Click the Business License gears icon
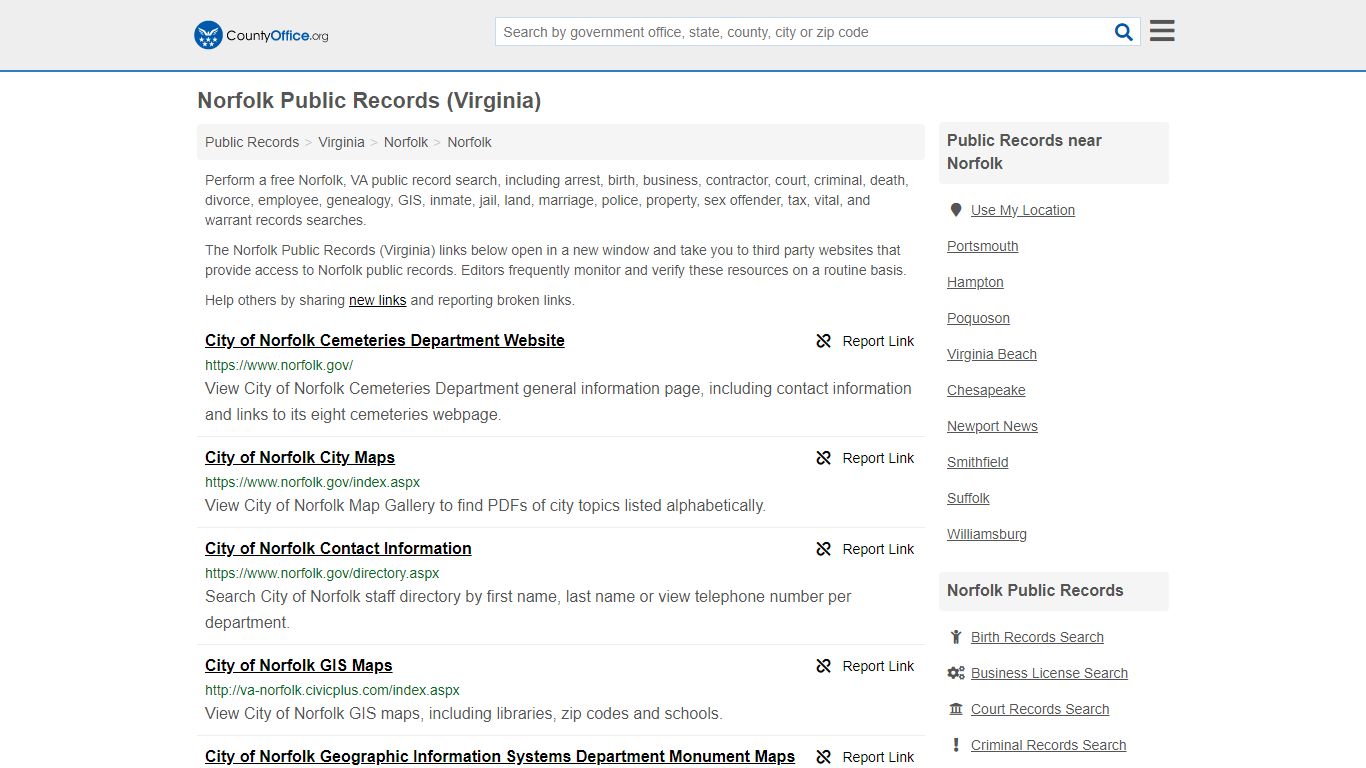The height and width of the screenshot is (768, 1366). coord(956,673)
